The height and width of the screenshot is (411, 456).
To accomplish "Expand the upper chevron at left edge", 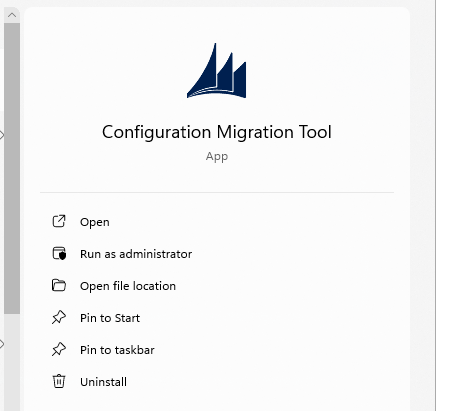I will coord(2,135).
